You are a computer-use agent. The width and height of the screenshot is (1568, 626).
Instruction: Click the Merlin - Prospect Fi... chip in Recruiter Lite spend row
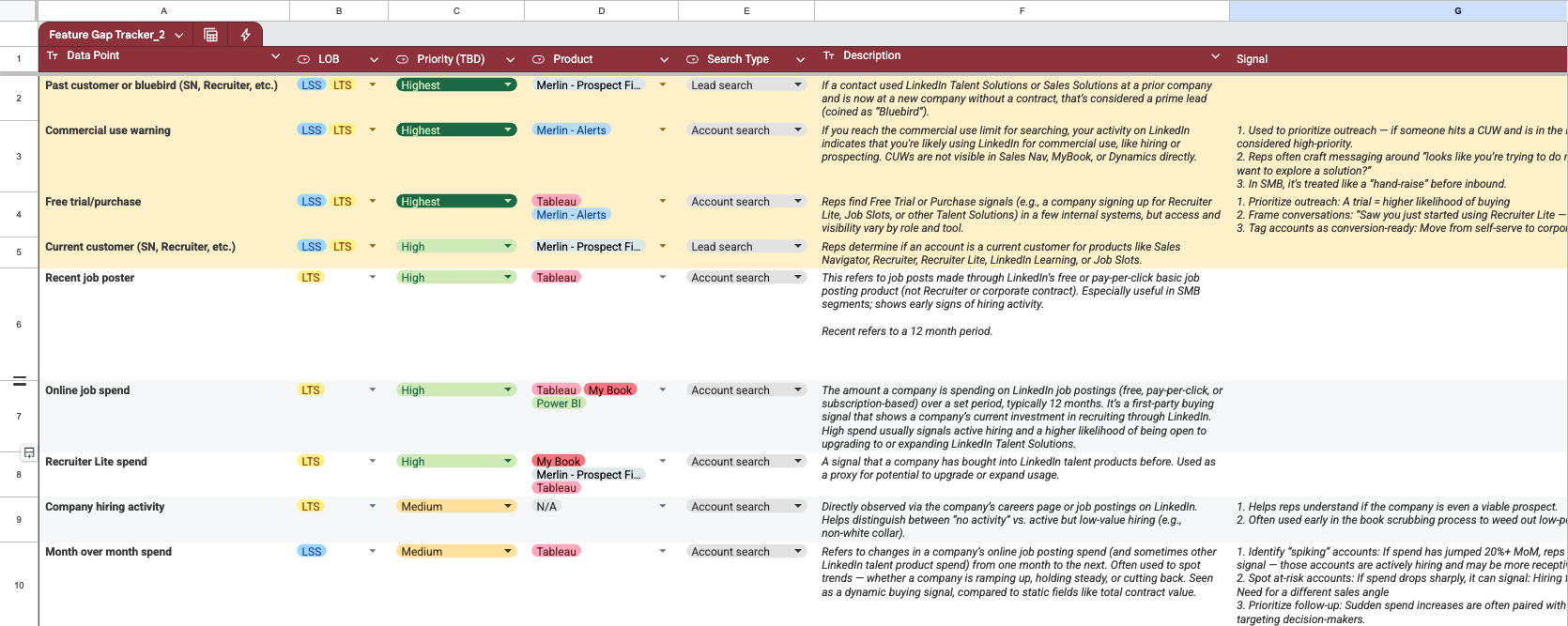tap(588, 474)
